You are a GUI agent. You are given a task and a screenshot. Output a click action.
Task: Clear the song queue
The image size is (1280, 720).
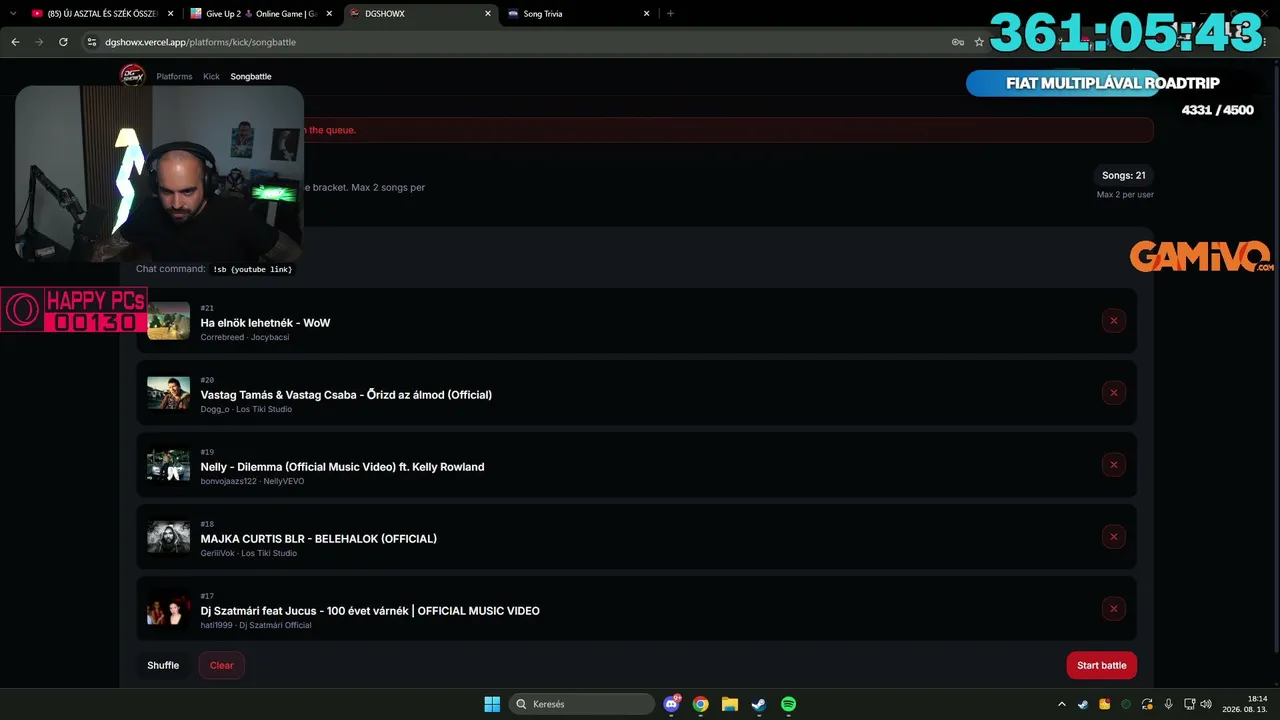pos(221,666)
